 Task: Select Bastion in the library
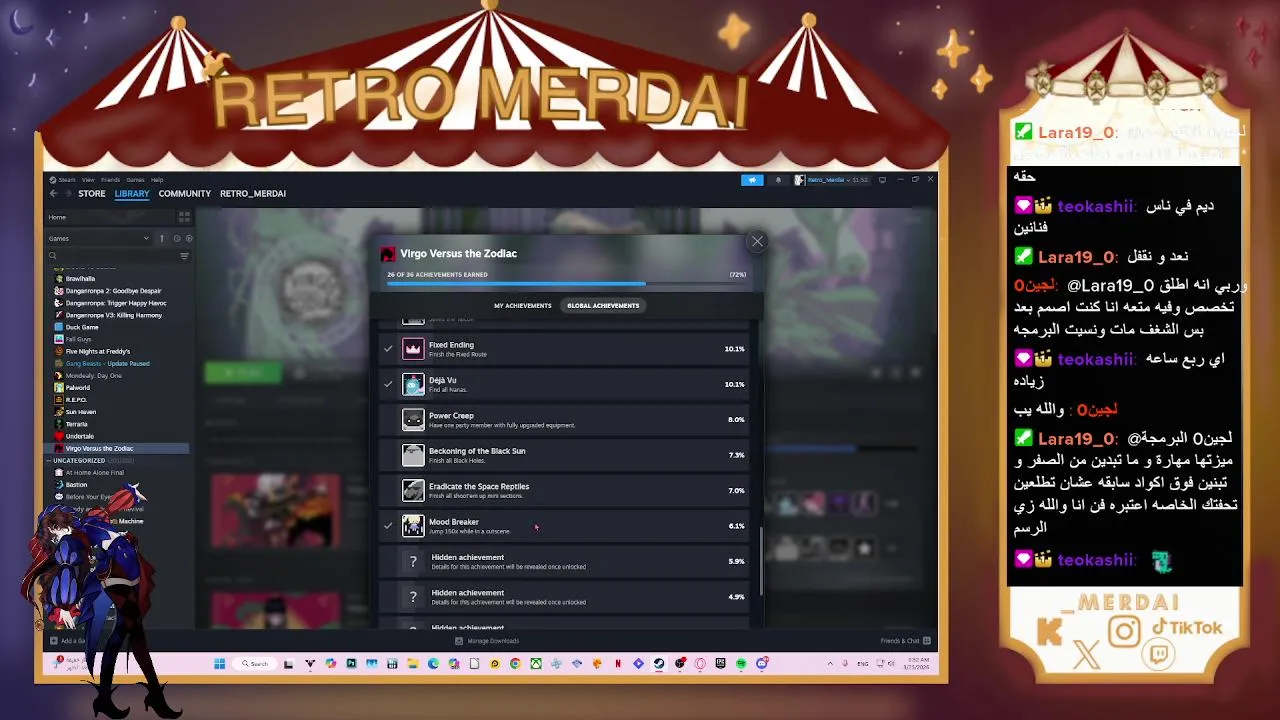pyautogui.click(x=76, y=485)
